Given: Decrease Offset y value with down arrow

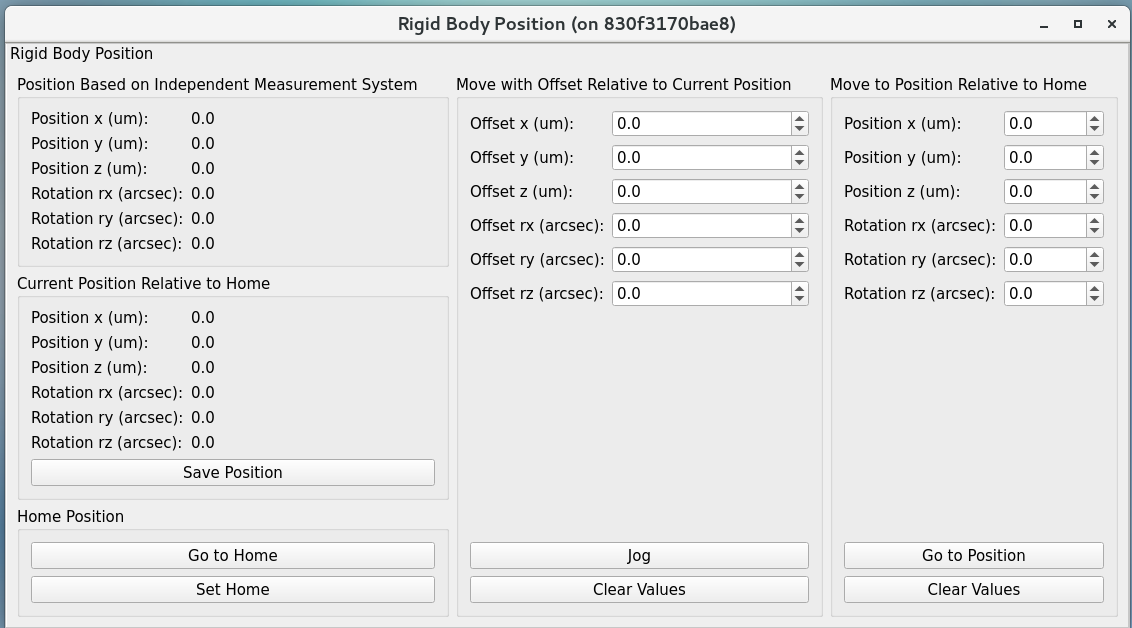Looking at the screenshot, I should tap(799, 163).
